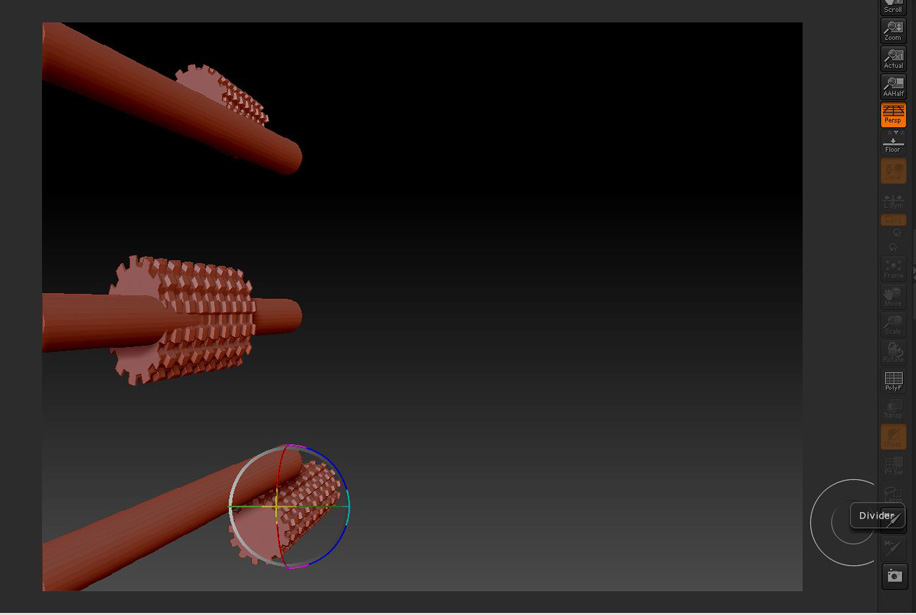Click the dimmed L.Sym local symmetry button
The width and height of the screenshot is (916, 615).
[893, 201]
